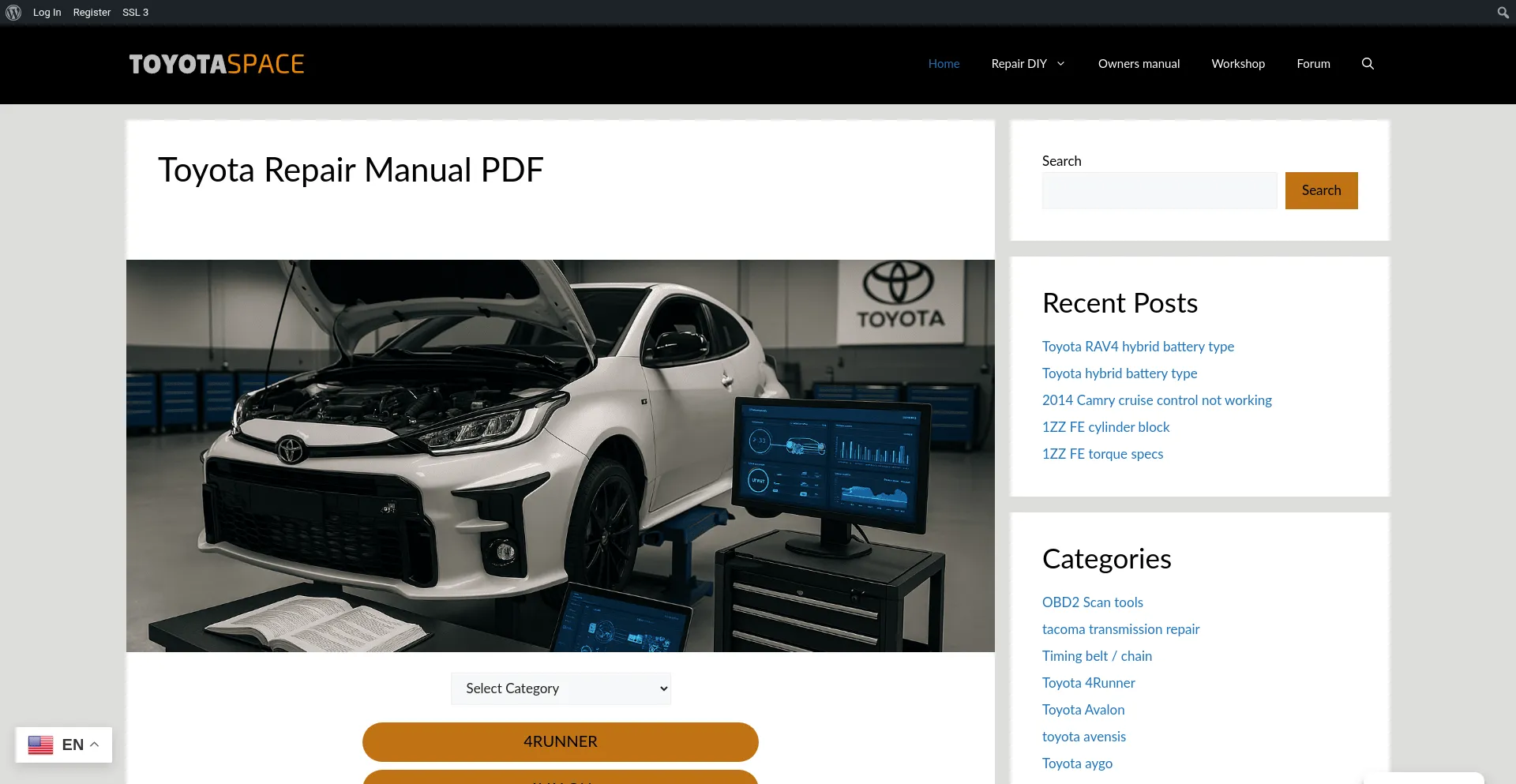
Task: Open the Toyota aygo category
Action: click(1077, 763)
